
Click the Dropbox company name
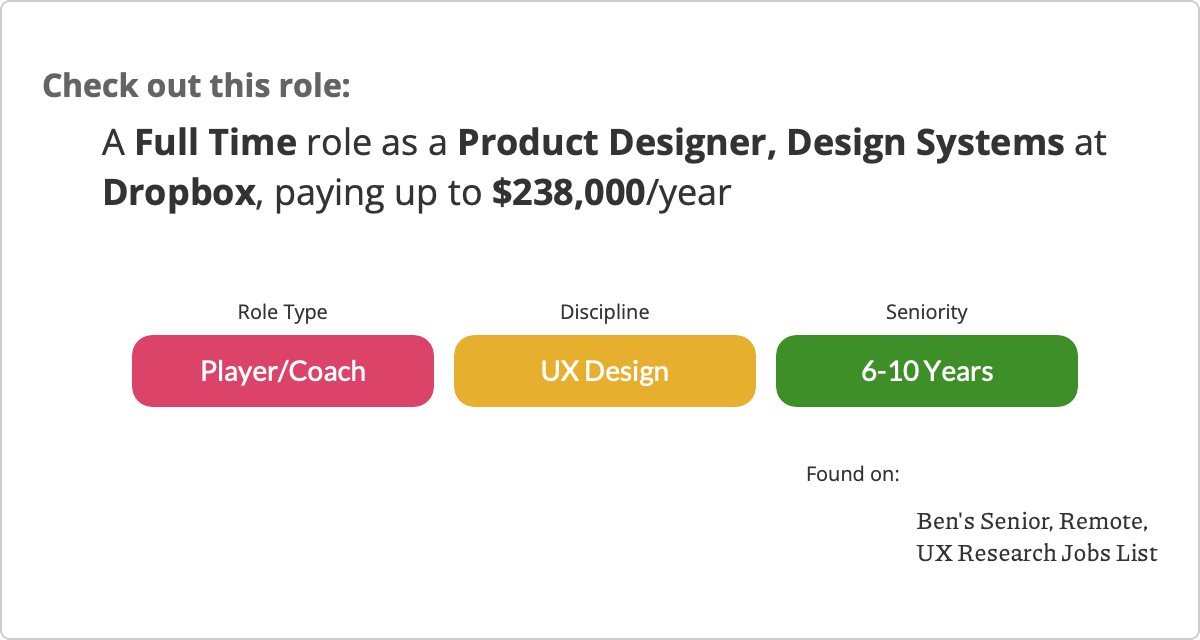[x=179, y=192]
